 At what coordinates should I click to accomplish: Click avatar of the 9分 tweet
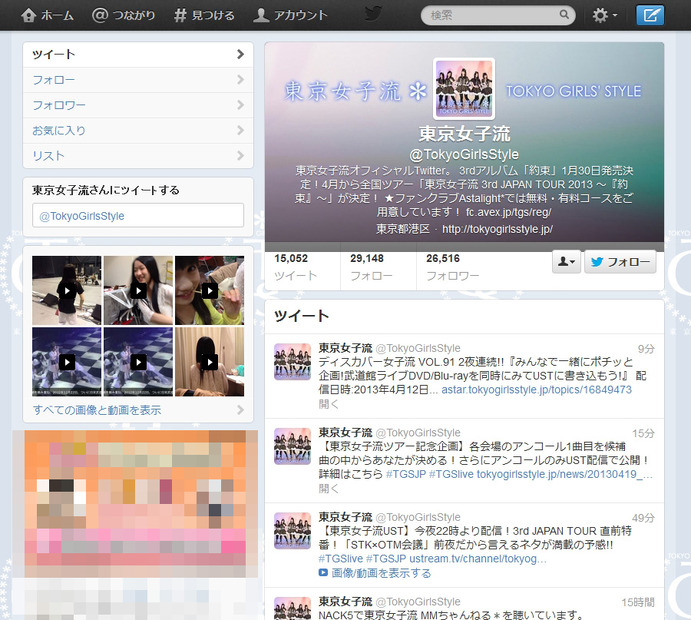click(x=293, y=362)
